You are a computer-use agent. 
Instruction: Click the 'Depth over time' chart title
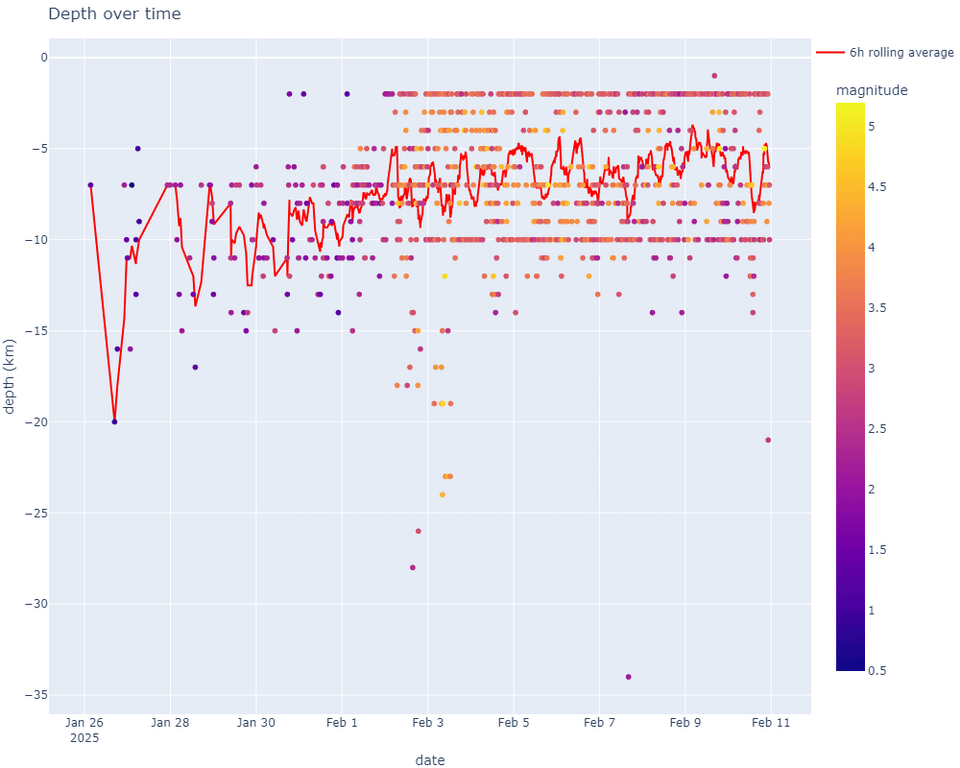114,13
